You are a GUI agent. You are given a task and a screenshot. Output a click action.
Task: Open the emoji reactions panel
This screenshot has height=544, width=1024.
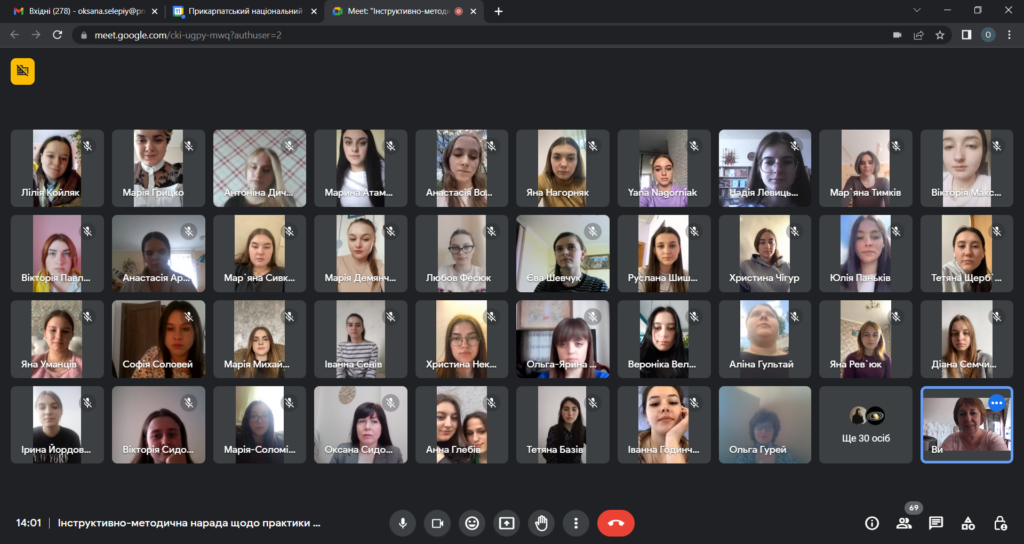pos(471,522)
